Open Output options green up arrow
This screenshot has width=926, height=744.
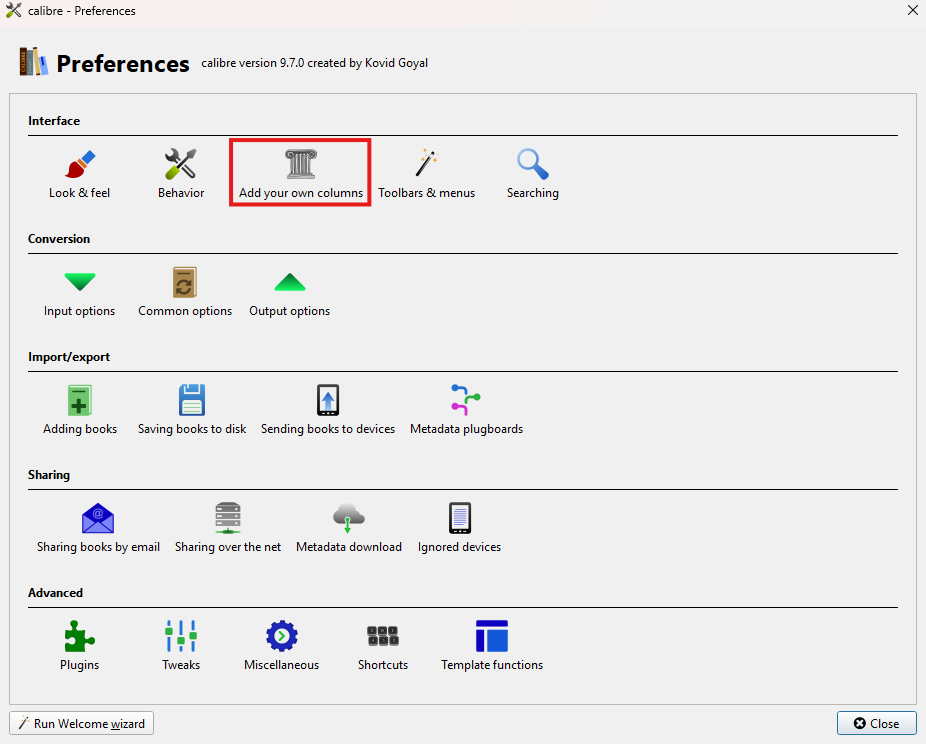(x=290, y=282)
